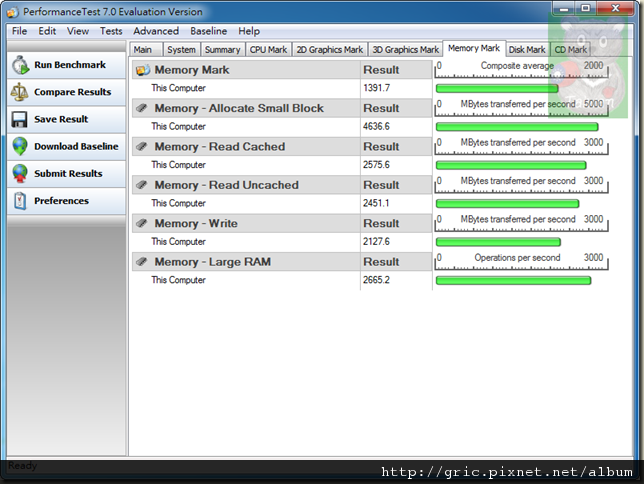Select the Memory Mark tab
This screenshot has width=644, height=484.
click(x=474, y=48)
